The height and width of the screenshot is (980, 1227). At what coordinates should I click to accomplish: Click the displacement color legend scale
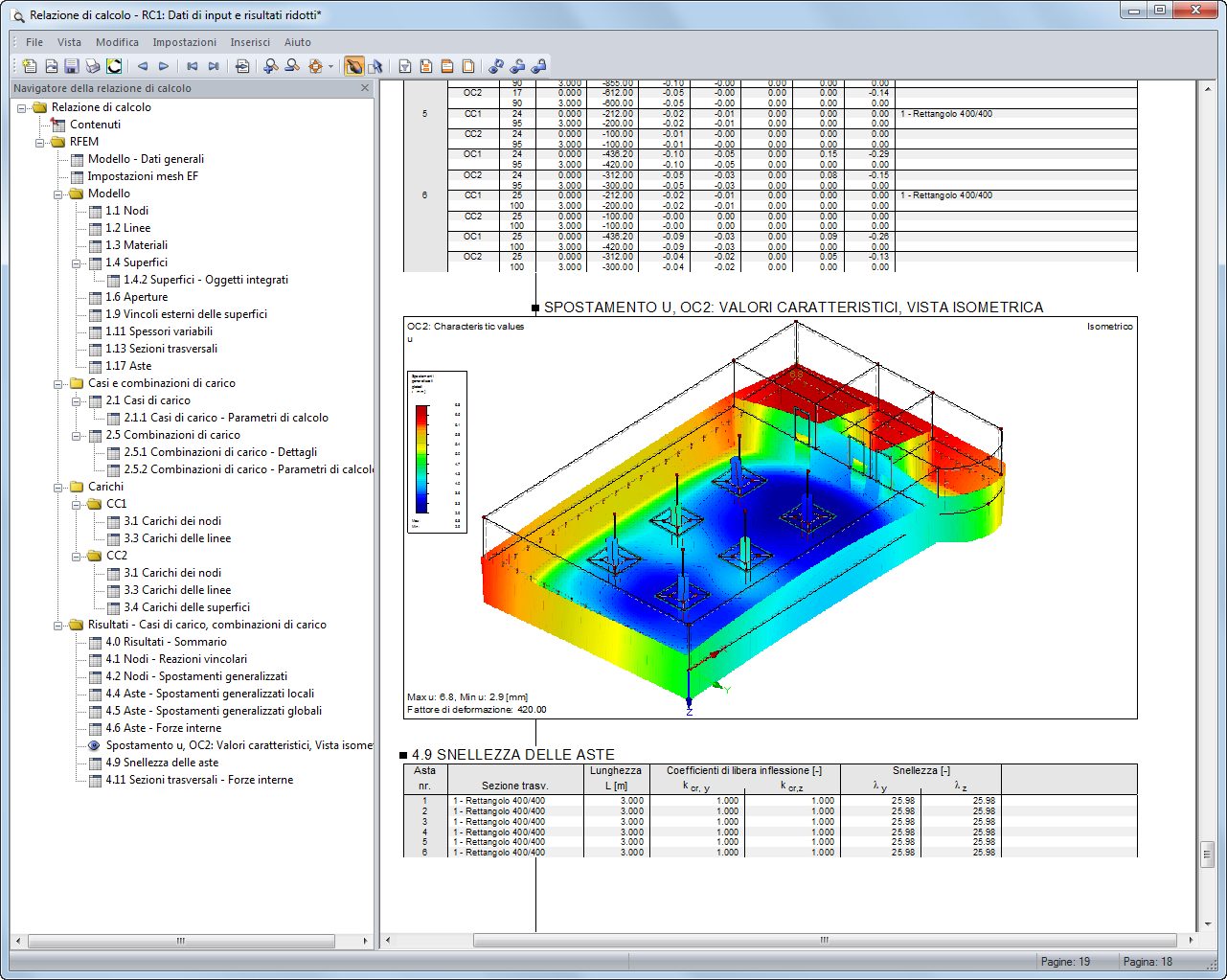[422, 459]
